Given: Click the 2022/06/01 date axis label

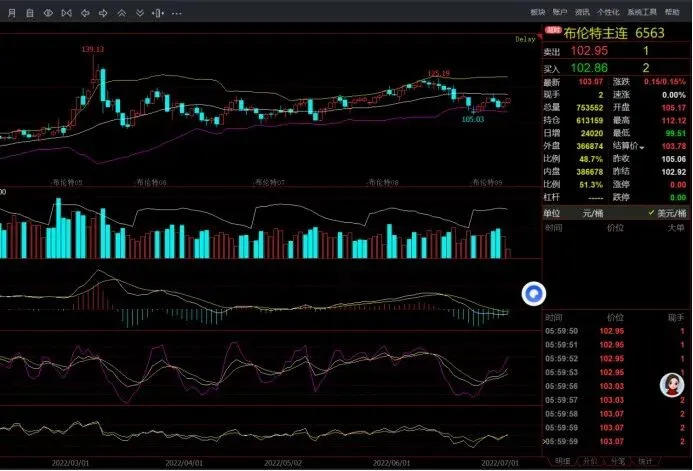Looking at the screenshot, I should point(391,463).
